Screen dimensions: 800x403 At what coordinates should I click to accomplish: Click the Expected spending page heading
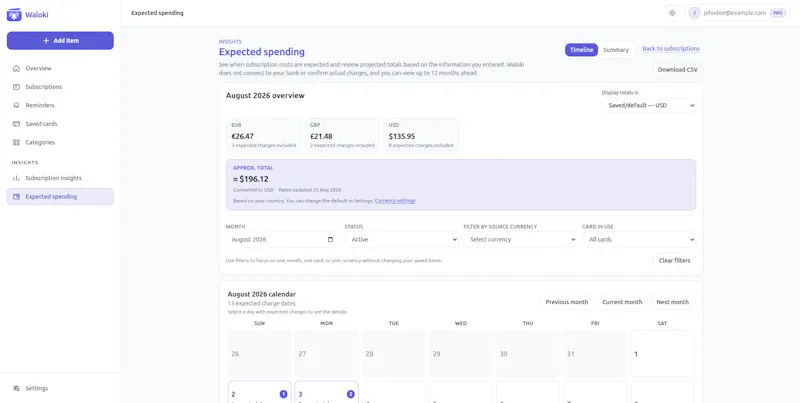[x=262, y=52]
